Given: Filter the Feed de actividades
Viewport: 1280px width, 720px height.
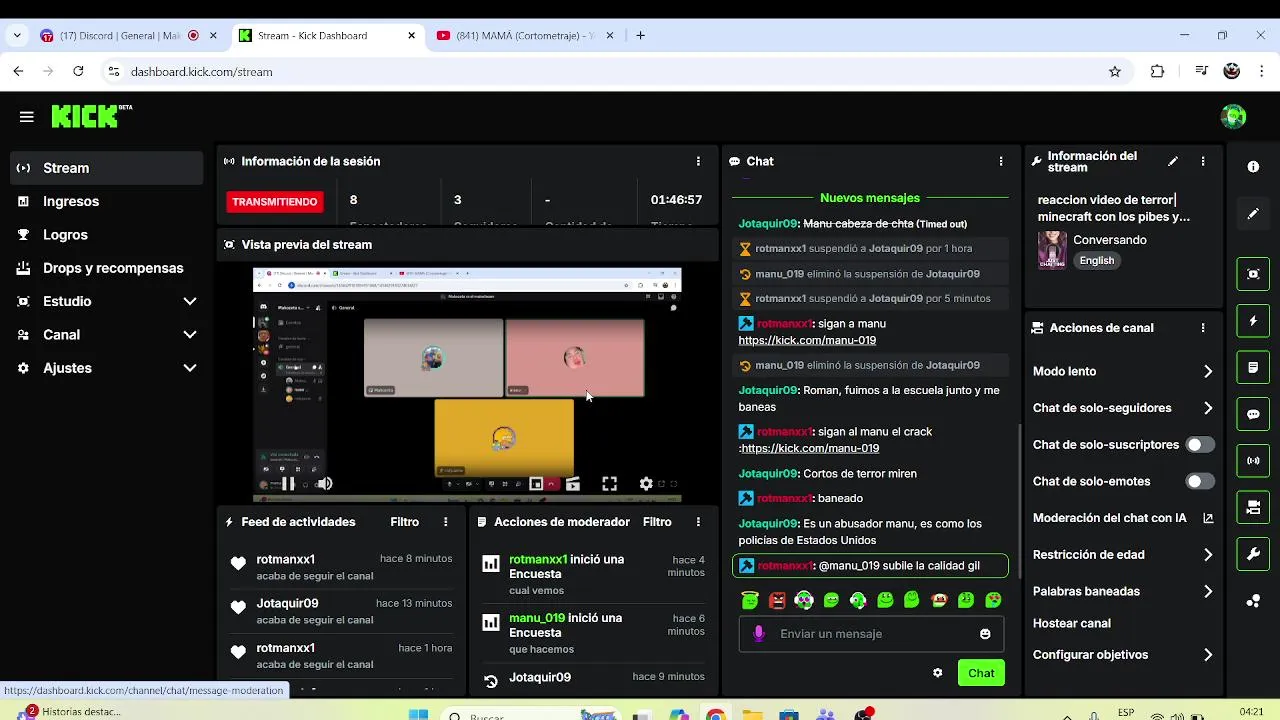Looking at the screenshot, I should click(404, 522).
